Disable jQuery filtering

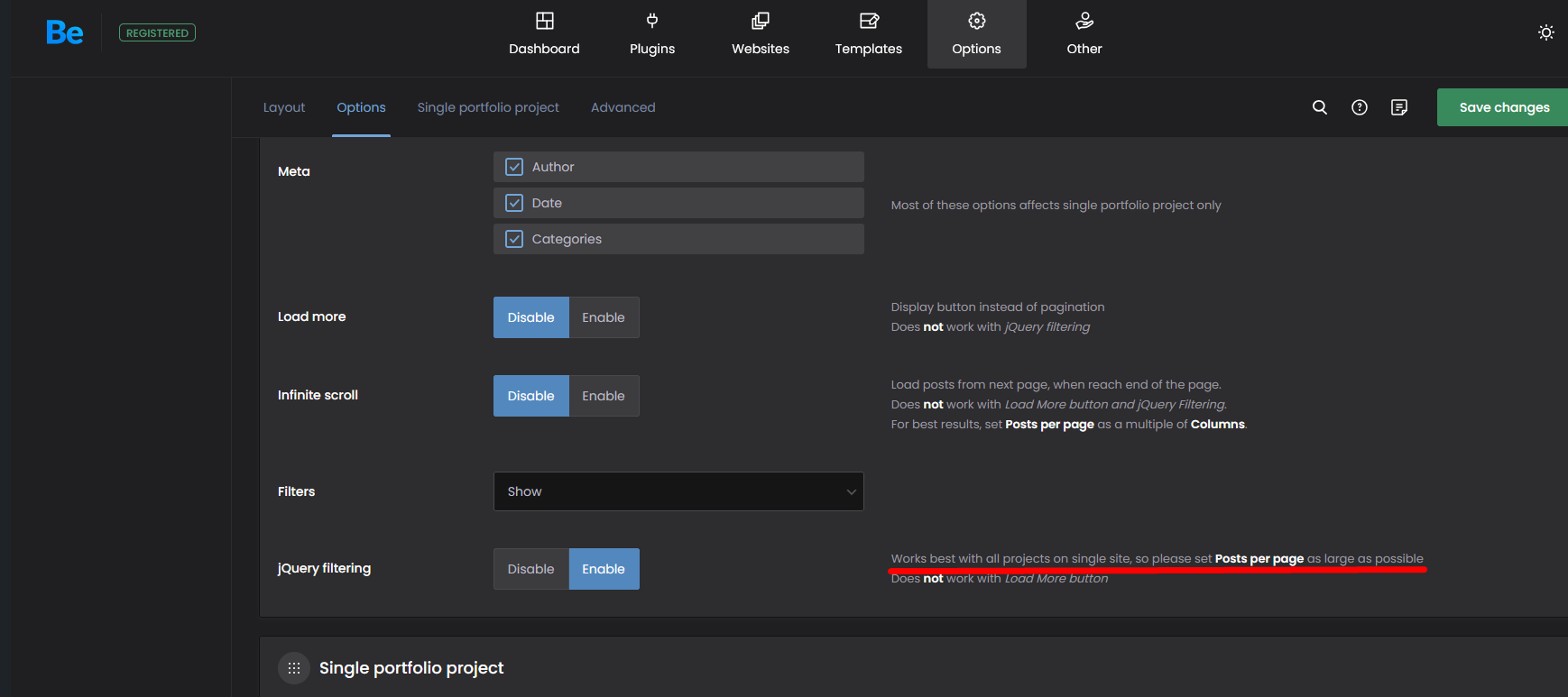point(530,569)
